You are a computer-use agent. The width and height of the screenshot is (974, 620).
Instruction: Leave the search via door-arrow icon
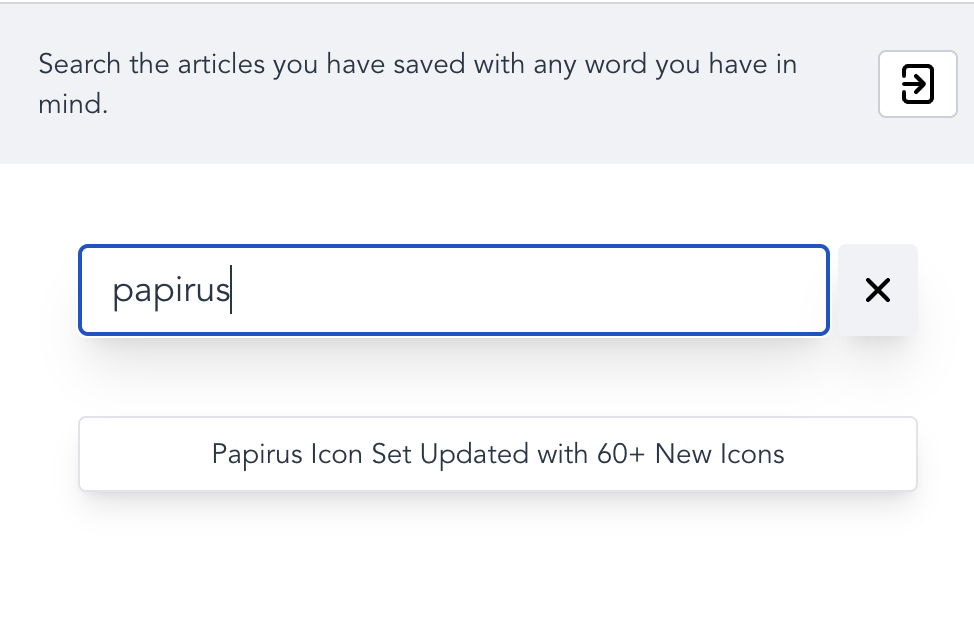pos(917,84)
